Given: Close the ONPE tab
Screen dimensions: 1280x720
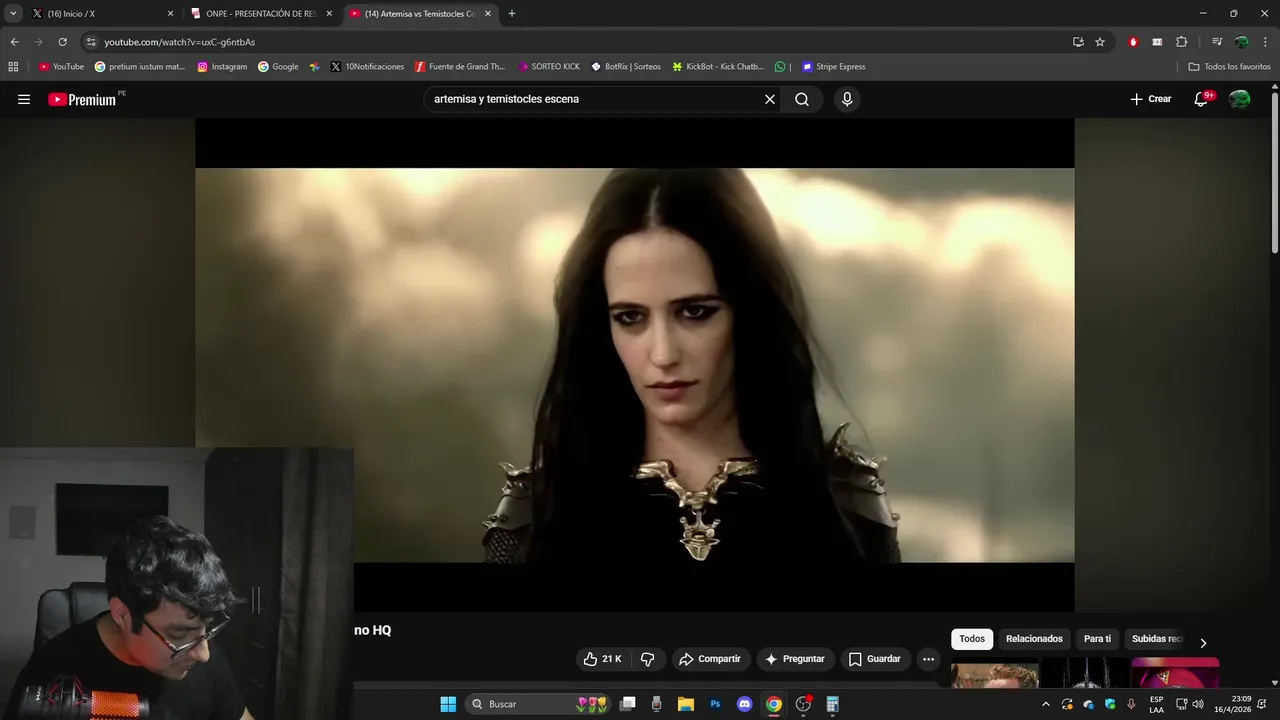Looking at the screenshot, I should pos(329,14).
